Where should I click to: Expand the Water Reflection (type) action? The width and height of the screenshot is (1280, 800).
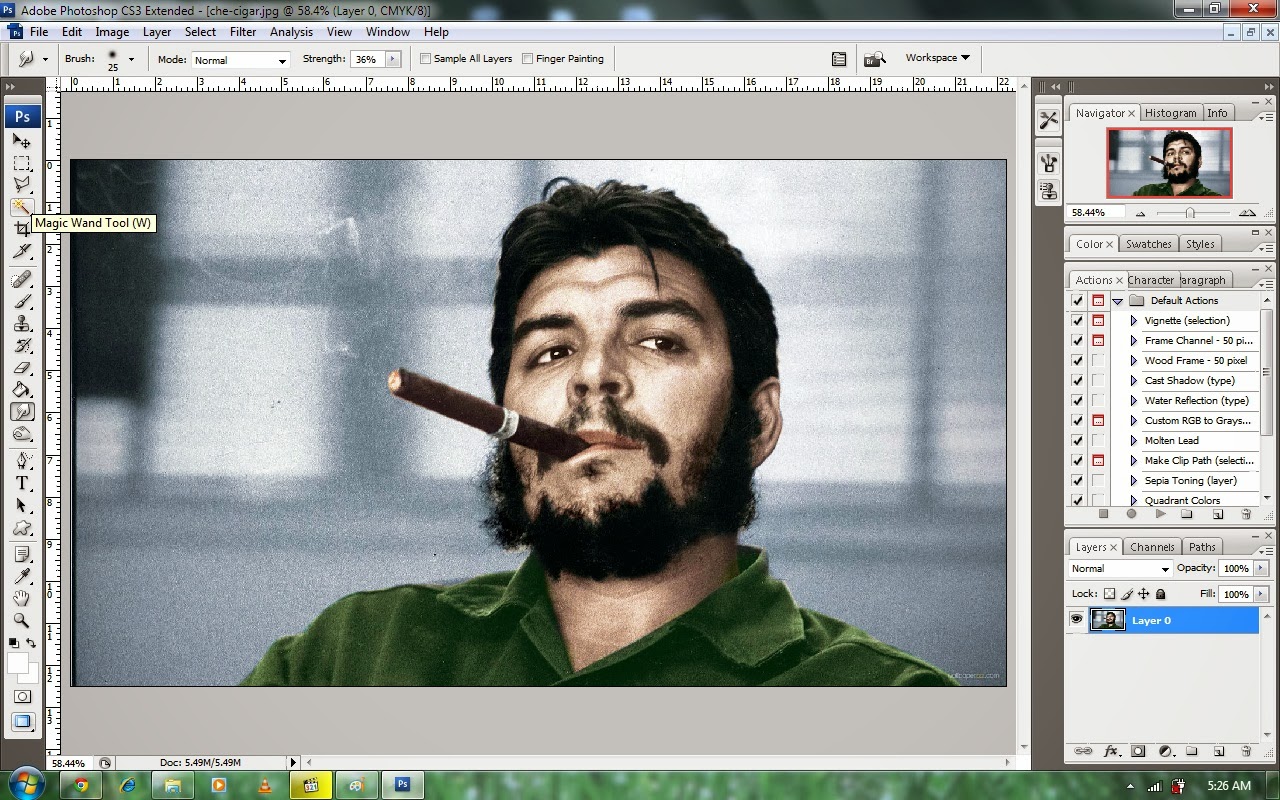point(1134,400)
